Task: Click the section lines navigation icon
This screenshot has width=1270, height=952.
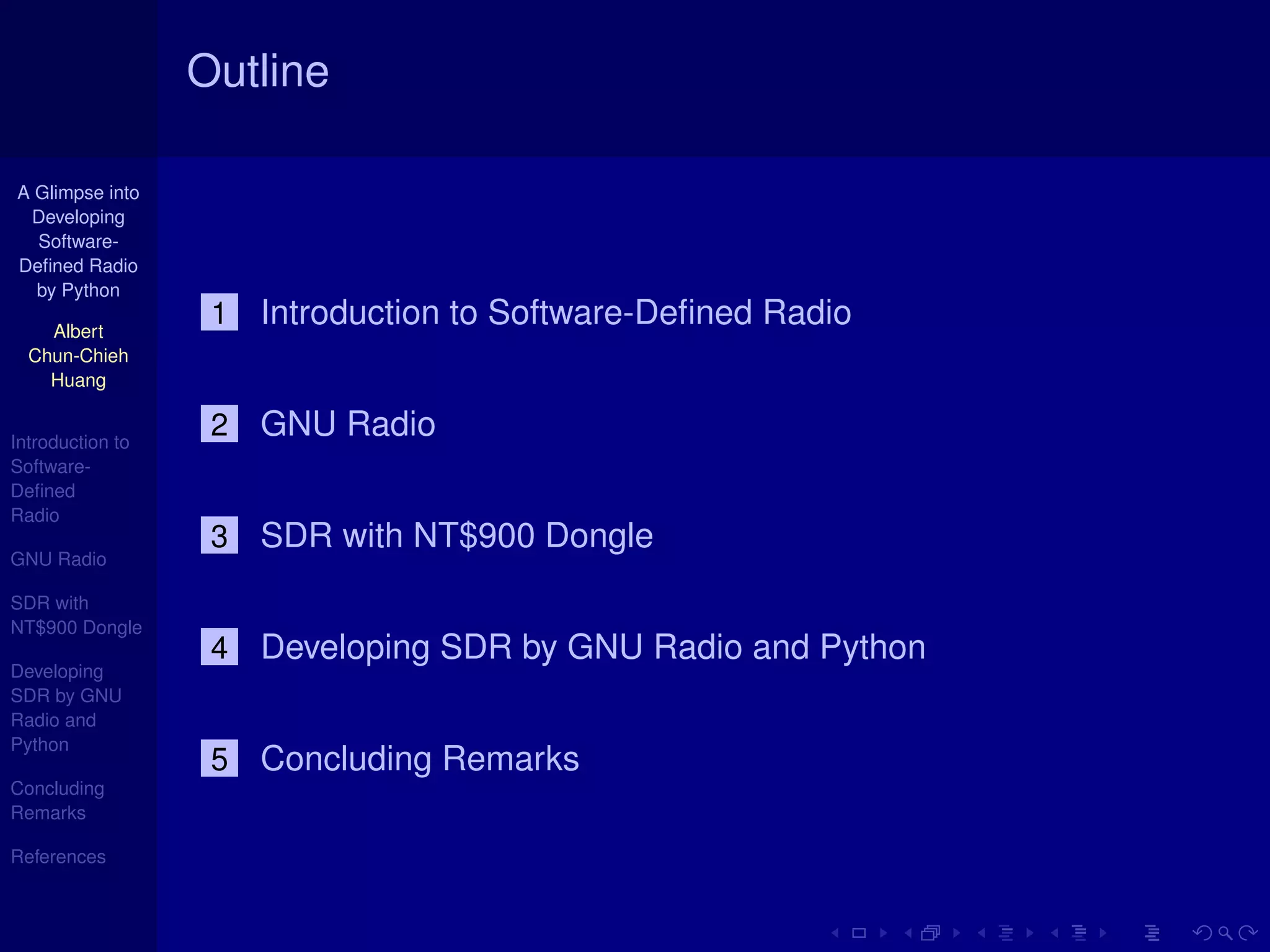Action: 1079,933
